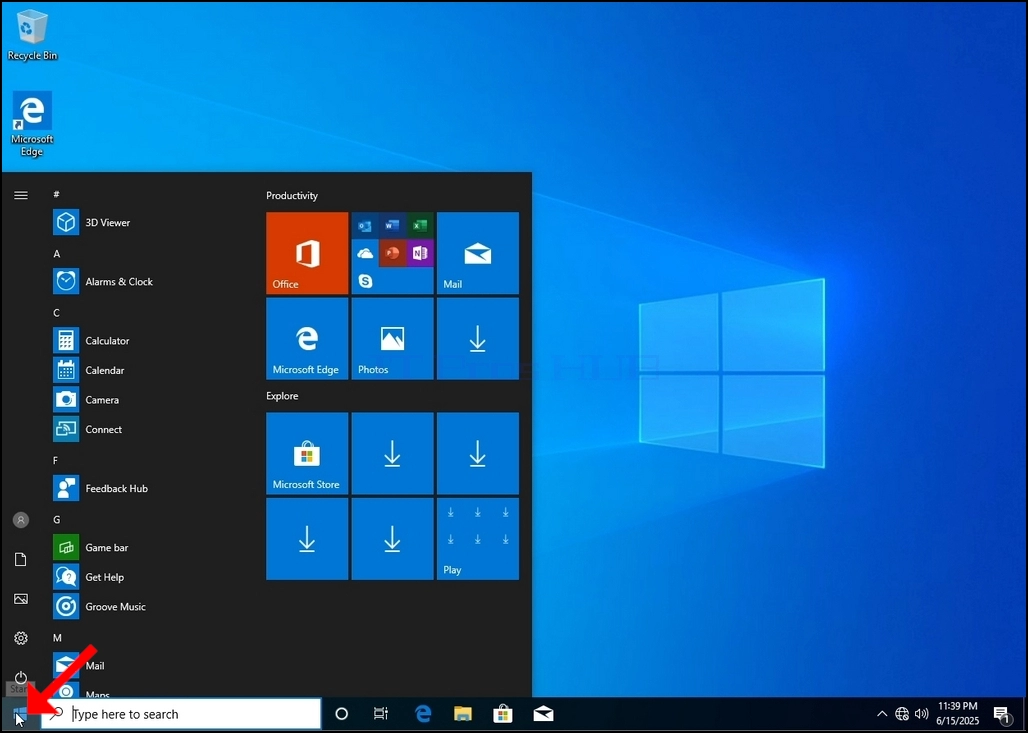Show hidden tray icons chevron
The width and height of the screenshot is (1028, 733).
882,714
